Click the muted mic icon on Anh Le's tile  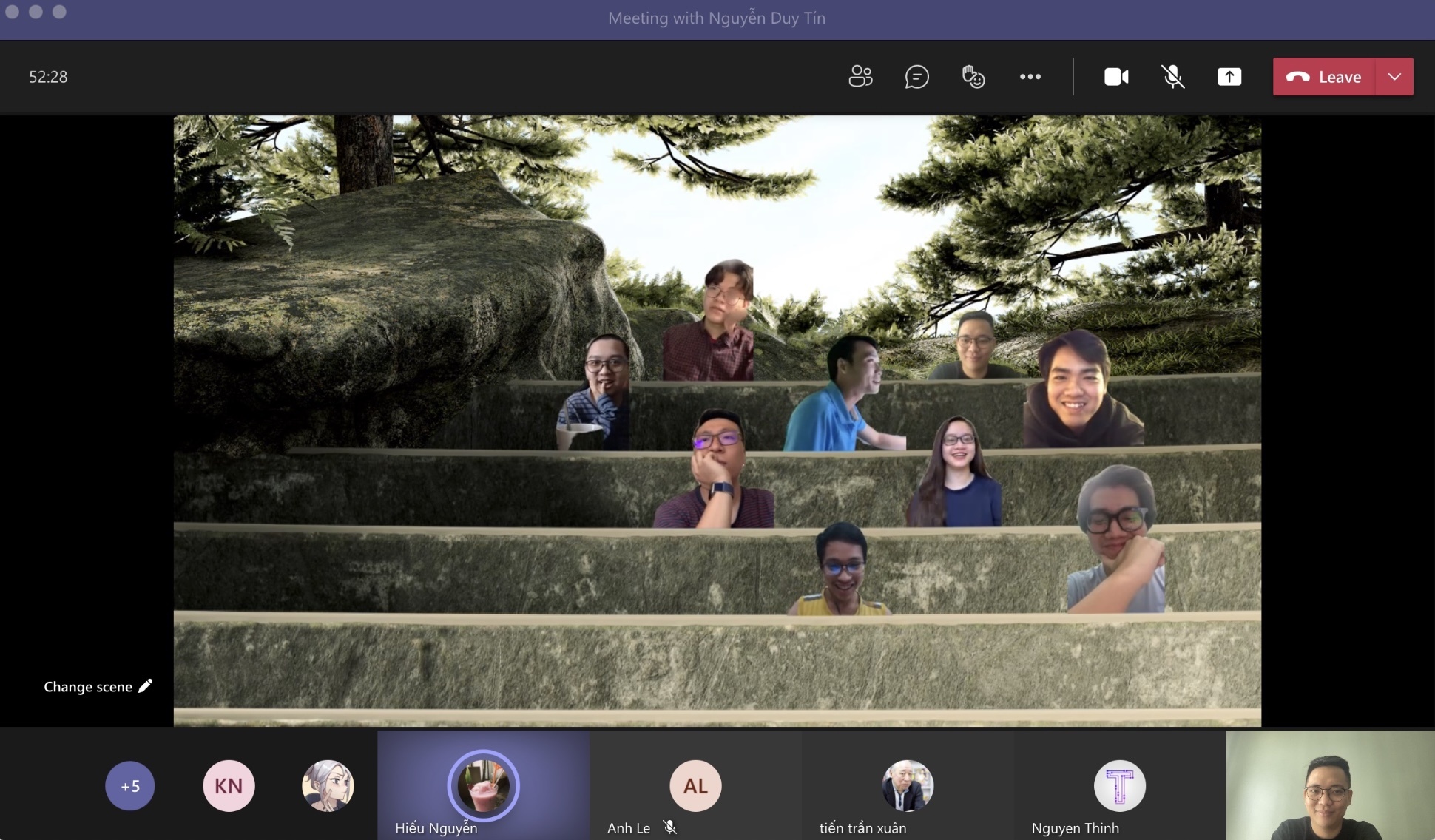coord(670,827)
